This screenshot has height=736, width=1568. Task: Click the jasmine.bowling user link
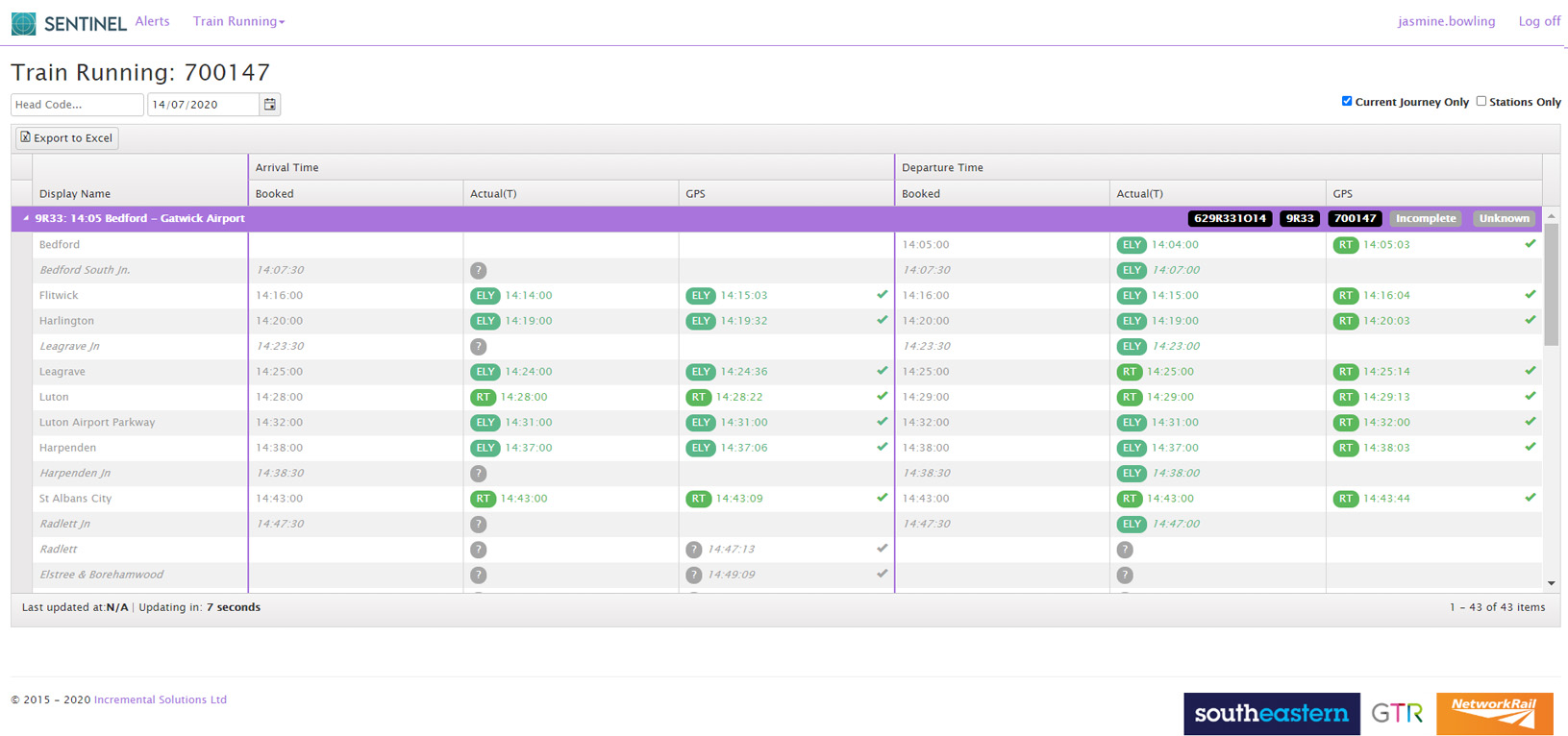[x=1446, y=21]
